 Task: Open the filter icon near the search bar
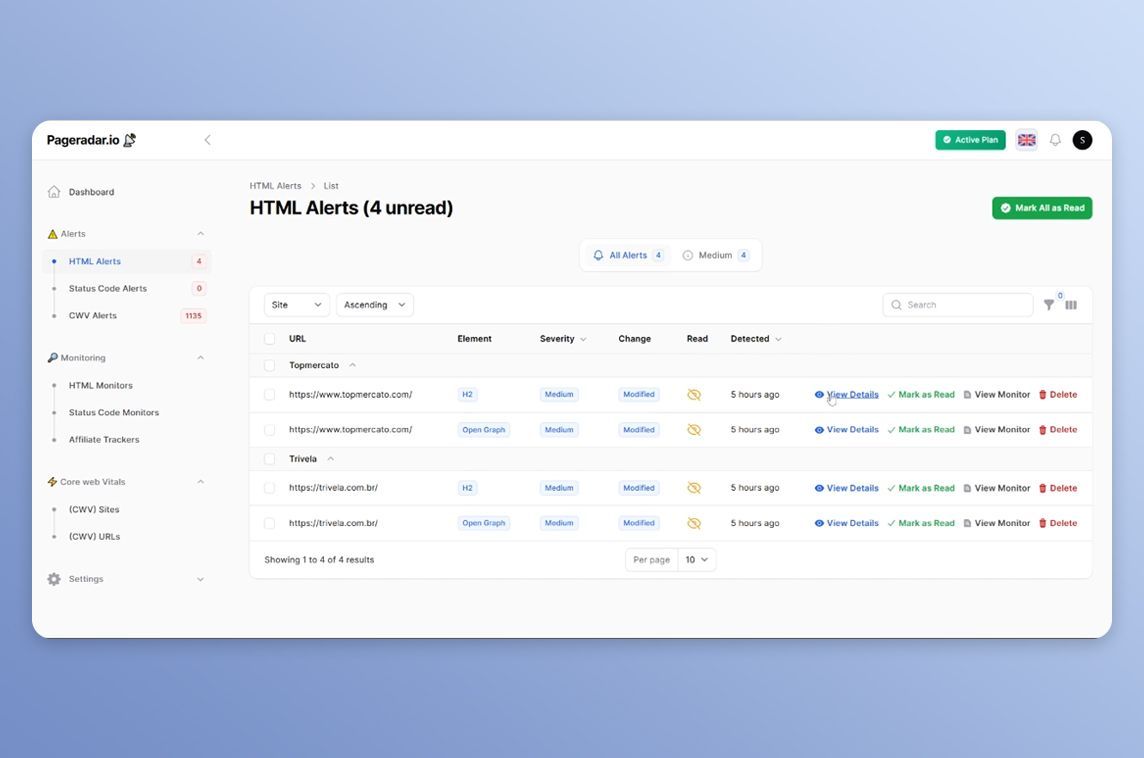(x=1048, y=304)
